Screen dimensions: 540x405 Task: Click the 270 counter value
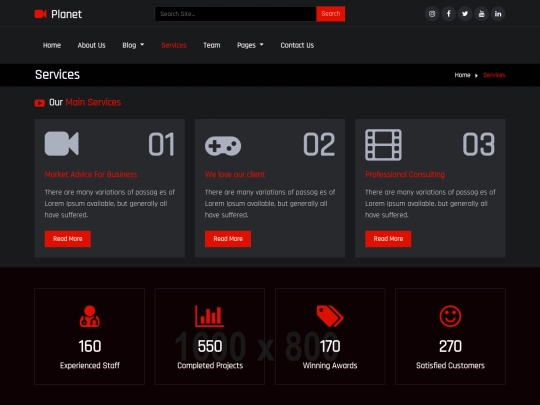click(x=450, y=346)
